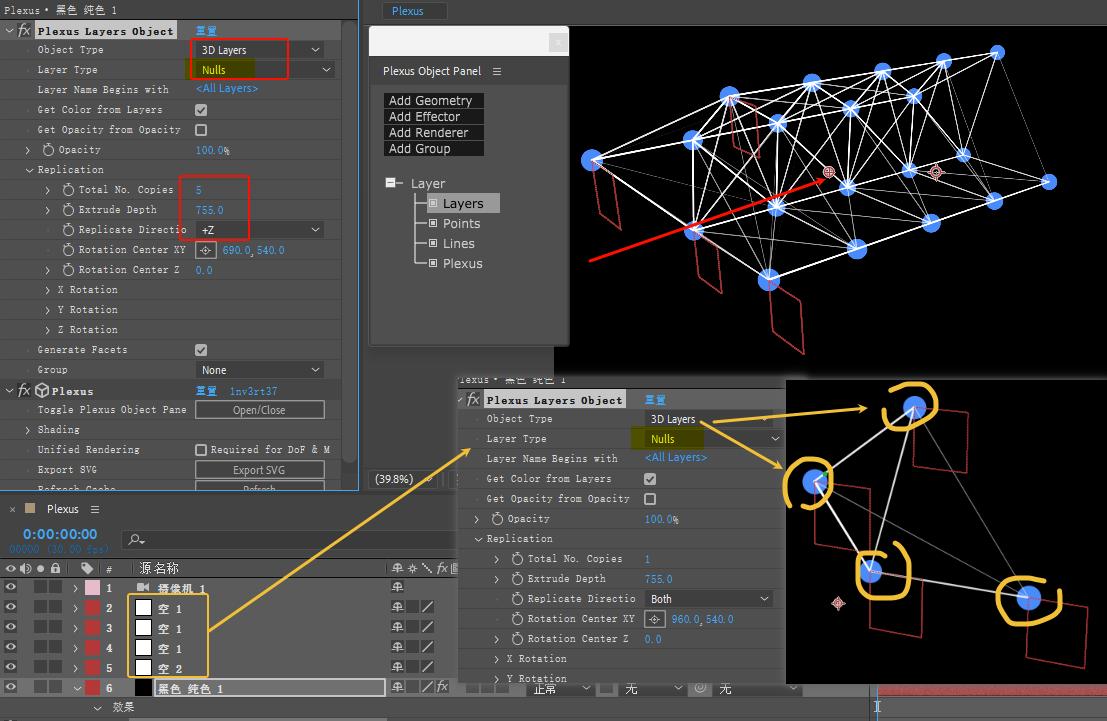Select Layers in the Plexus Object tree

(x=463, y=203)
